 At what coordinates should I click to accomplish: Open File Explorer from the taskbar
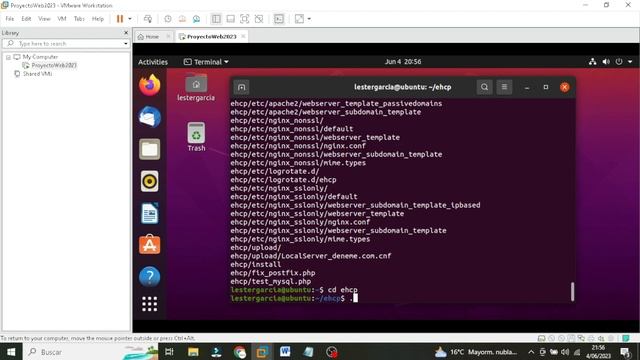pos(193,352)
